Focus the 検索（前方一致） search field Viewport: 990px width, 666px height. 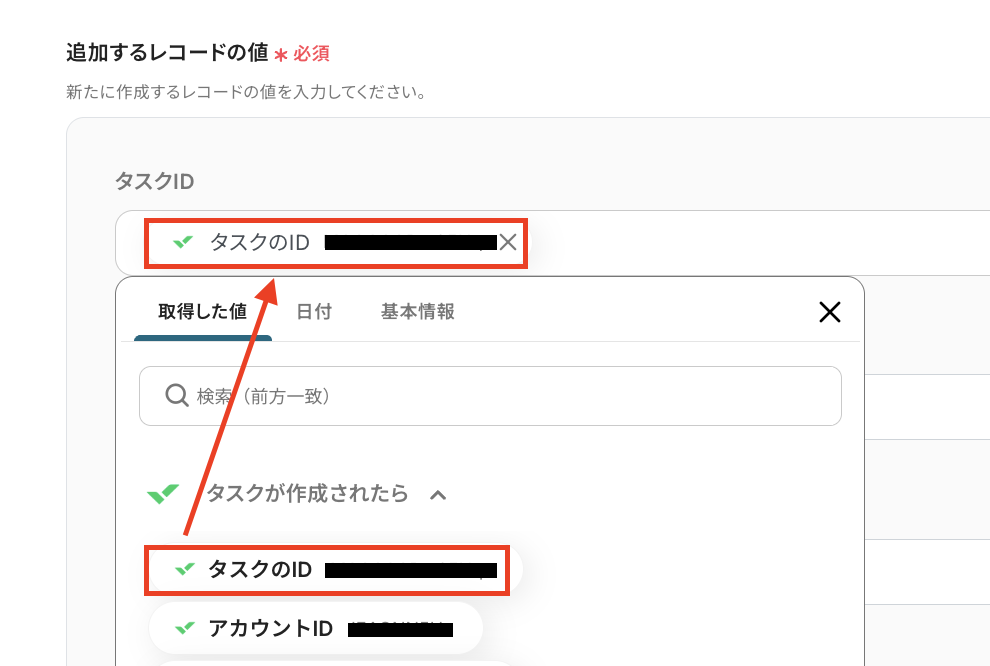point(500,396)
